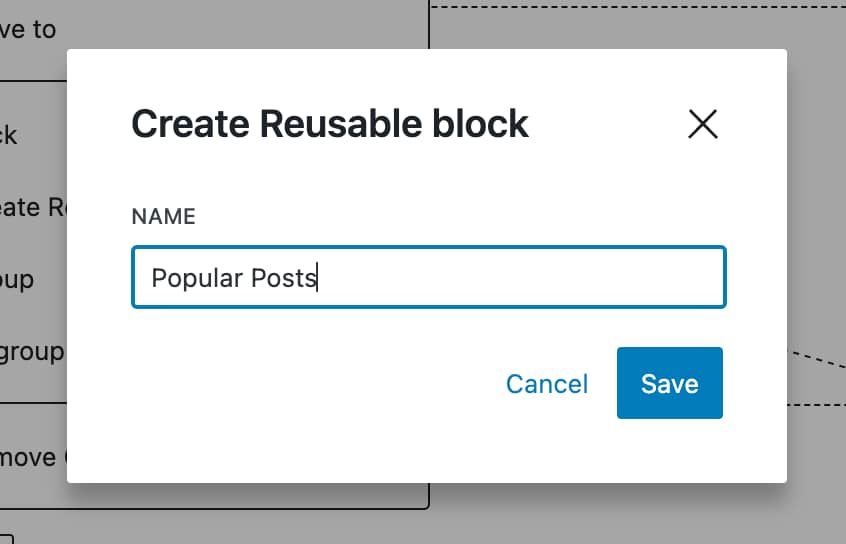Image resolution: width=846 pixels, height=544 pixels.
Task: Toggle the checkbox at the bottom-left corner
Action: tap(6, 538)
